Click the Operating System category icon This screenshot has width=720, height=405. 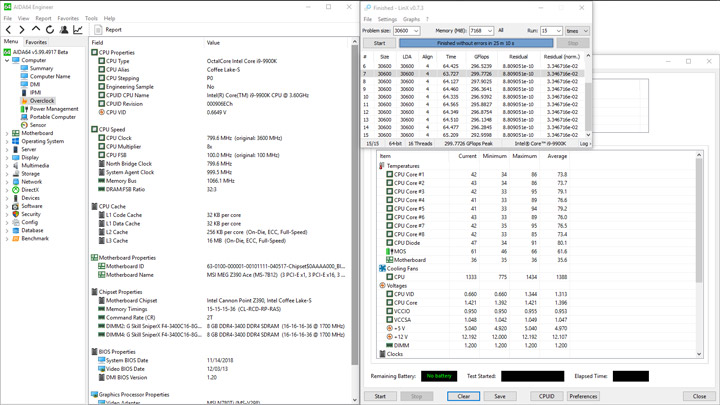[x=16, y=141]
